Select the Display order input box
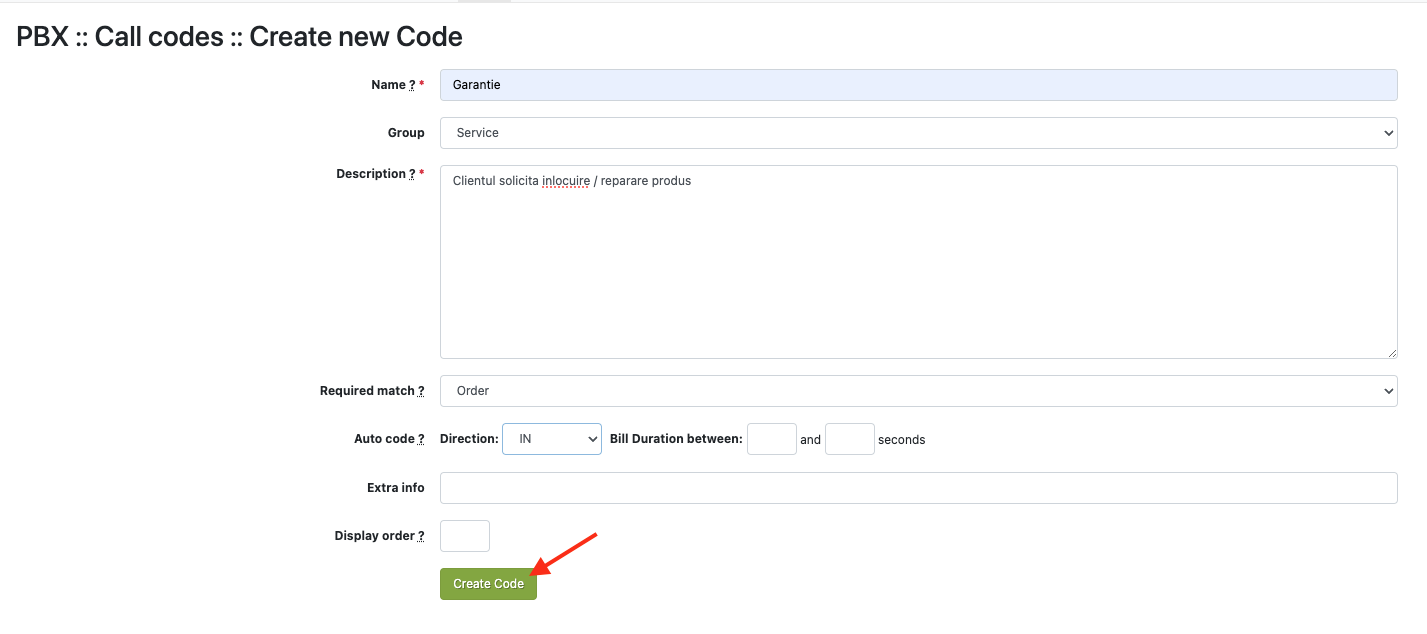The width and height of the screenshot is (1427, 634). coord(465,536)
